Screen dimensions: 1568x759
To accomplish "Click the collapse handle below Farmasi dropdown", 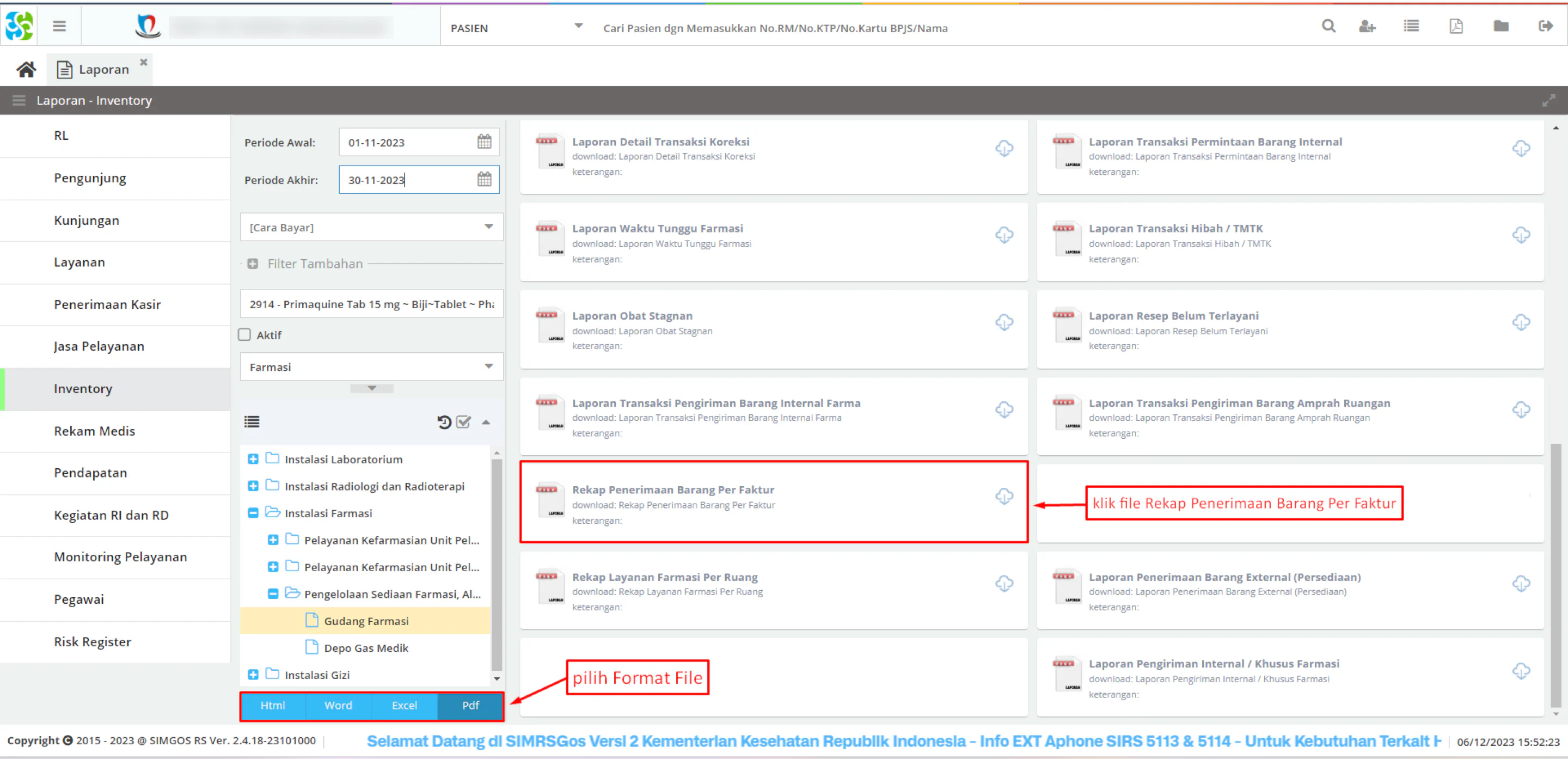I will point(371,388).
